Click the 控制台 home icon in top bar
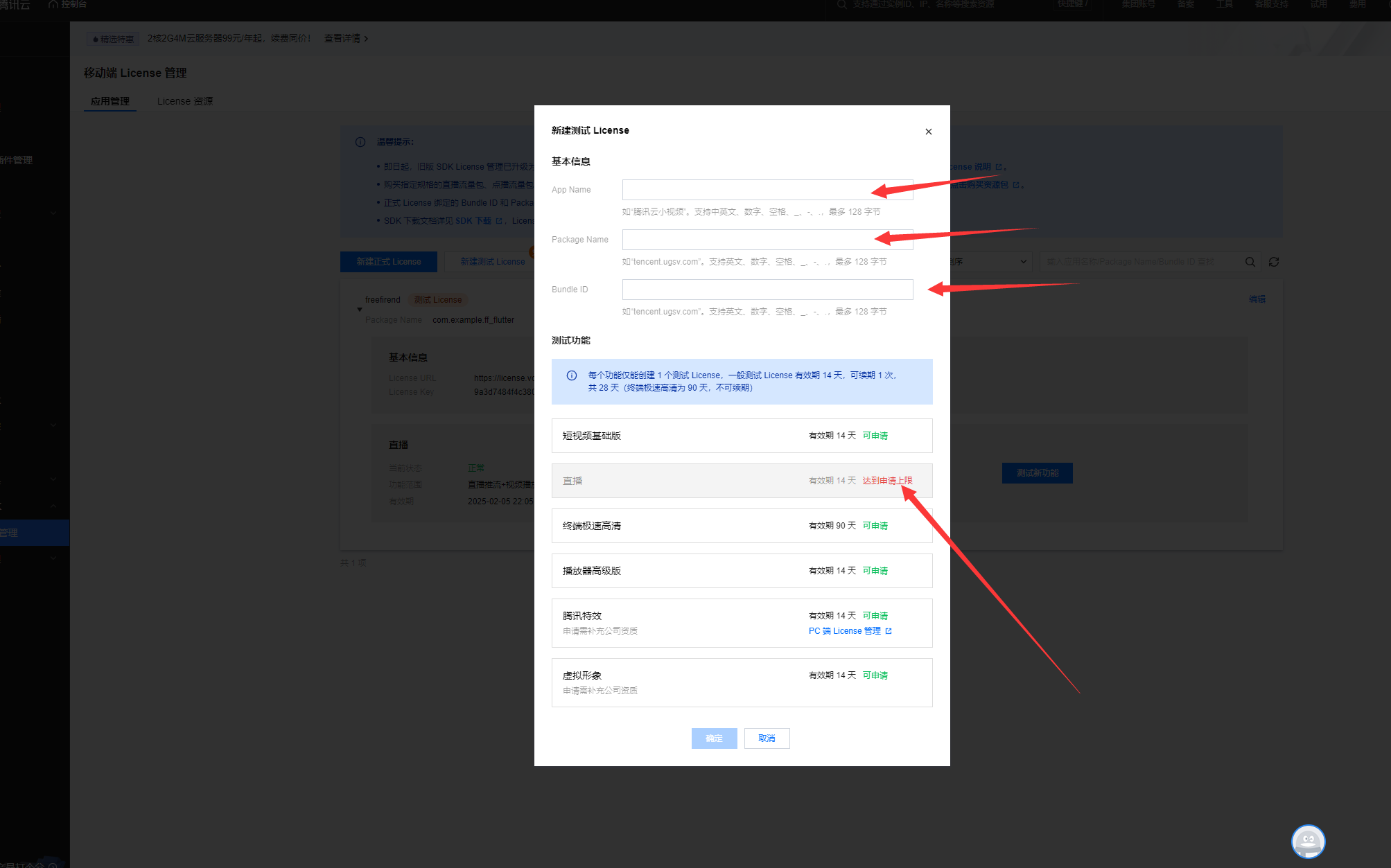This screenshot has height=868, width=1391. [x=53, y=4]
